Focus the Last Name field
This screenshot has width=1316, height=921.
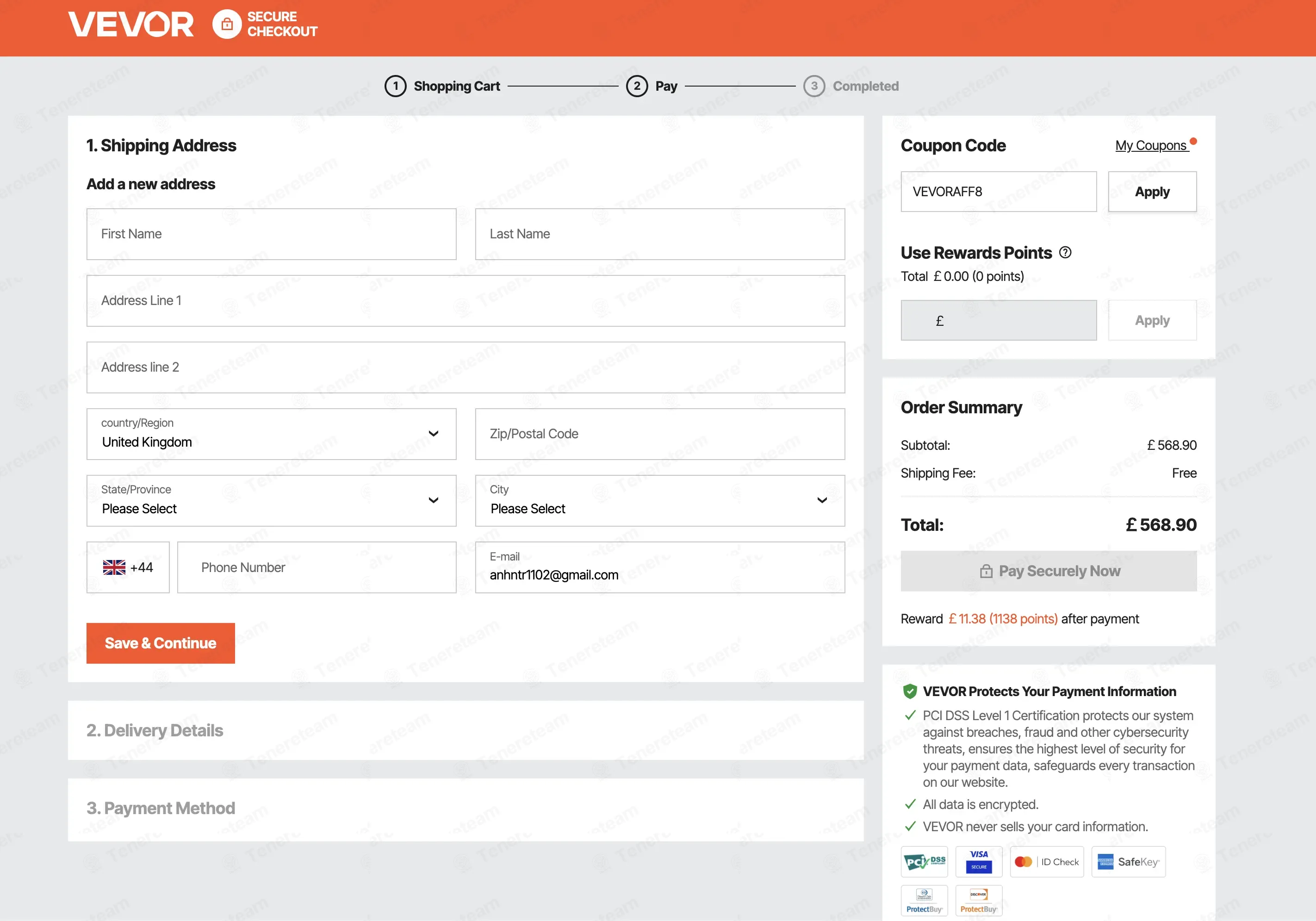(660, 234)
